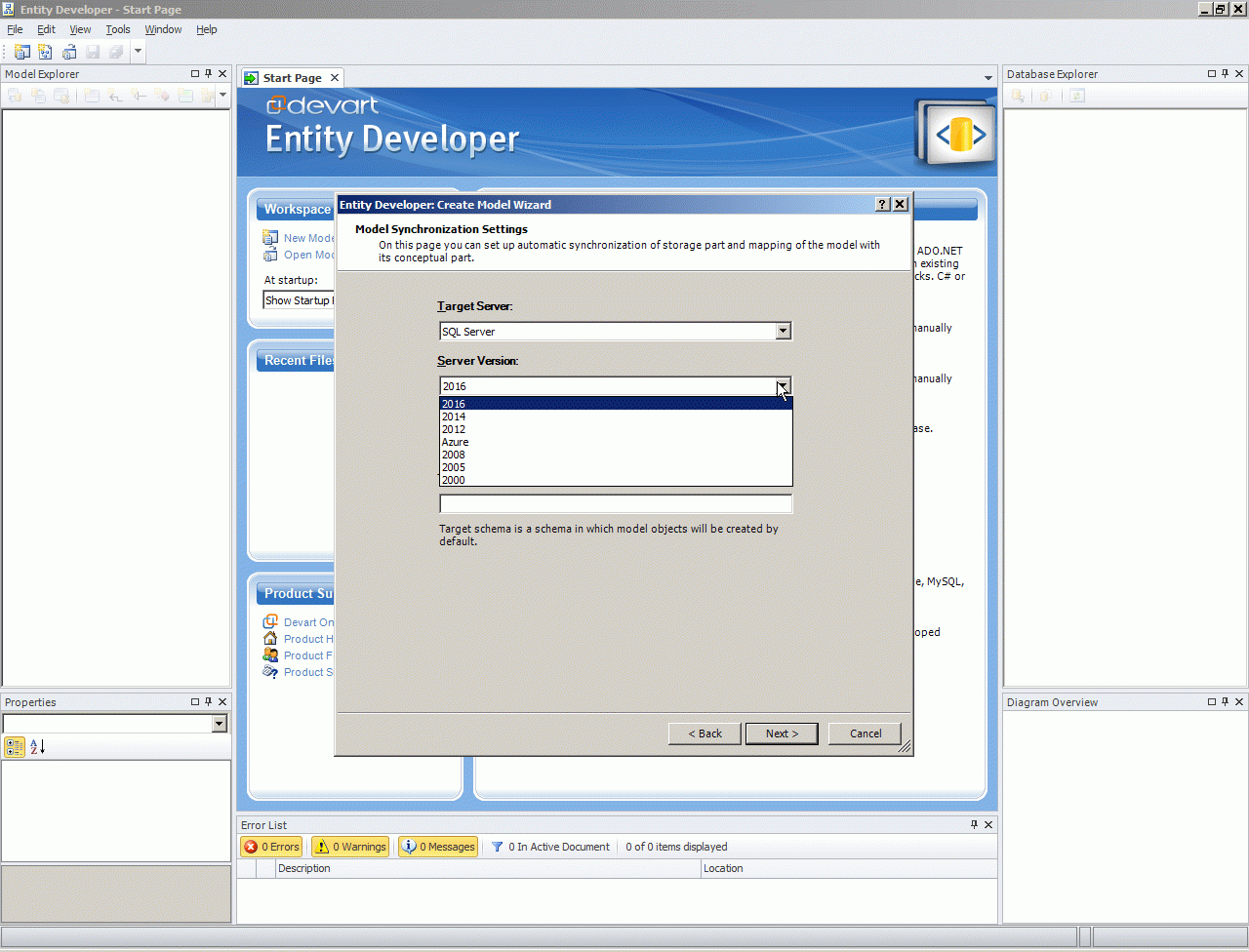Screen dimensions: 1249x952
Task: Open the Help menu
Action: point(206,29)
